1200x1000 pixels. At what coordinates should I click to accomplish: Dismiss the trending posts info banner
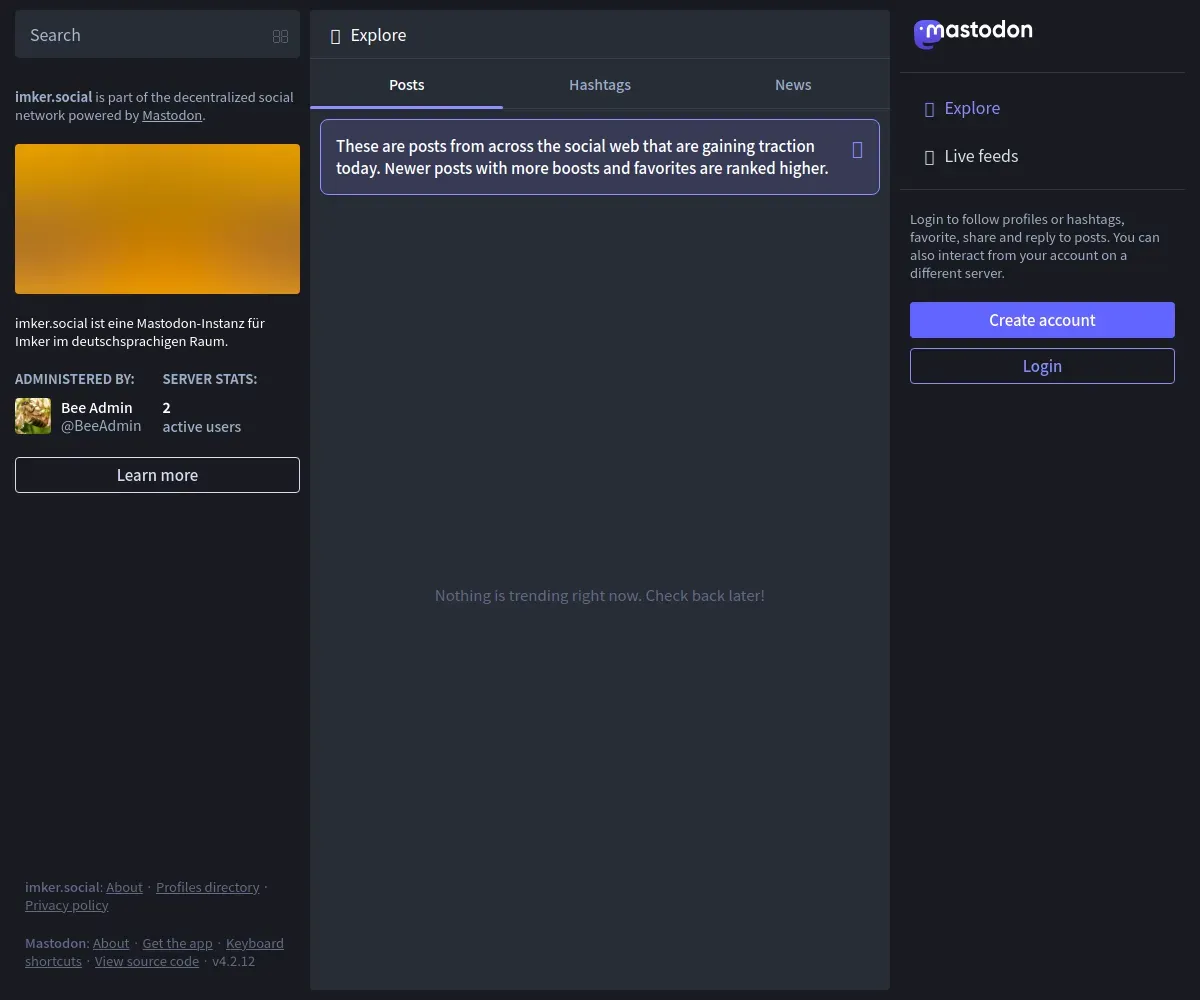(857, 150)
